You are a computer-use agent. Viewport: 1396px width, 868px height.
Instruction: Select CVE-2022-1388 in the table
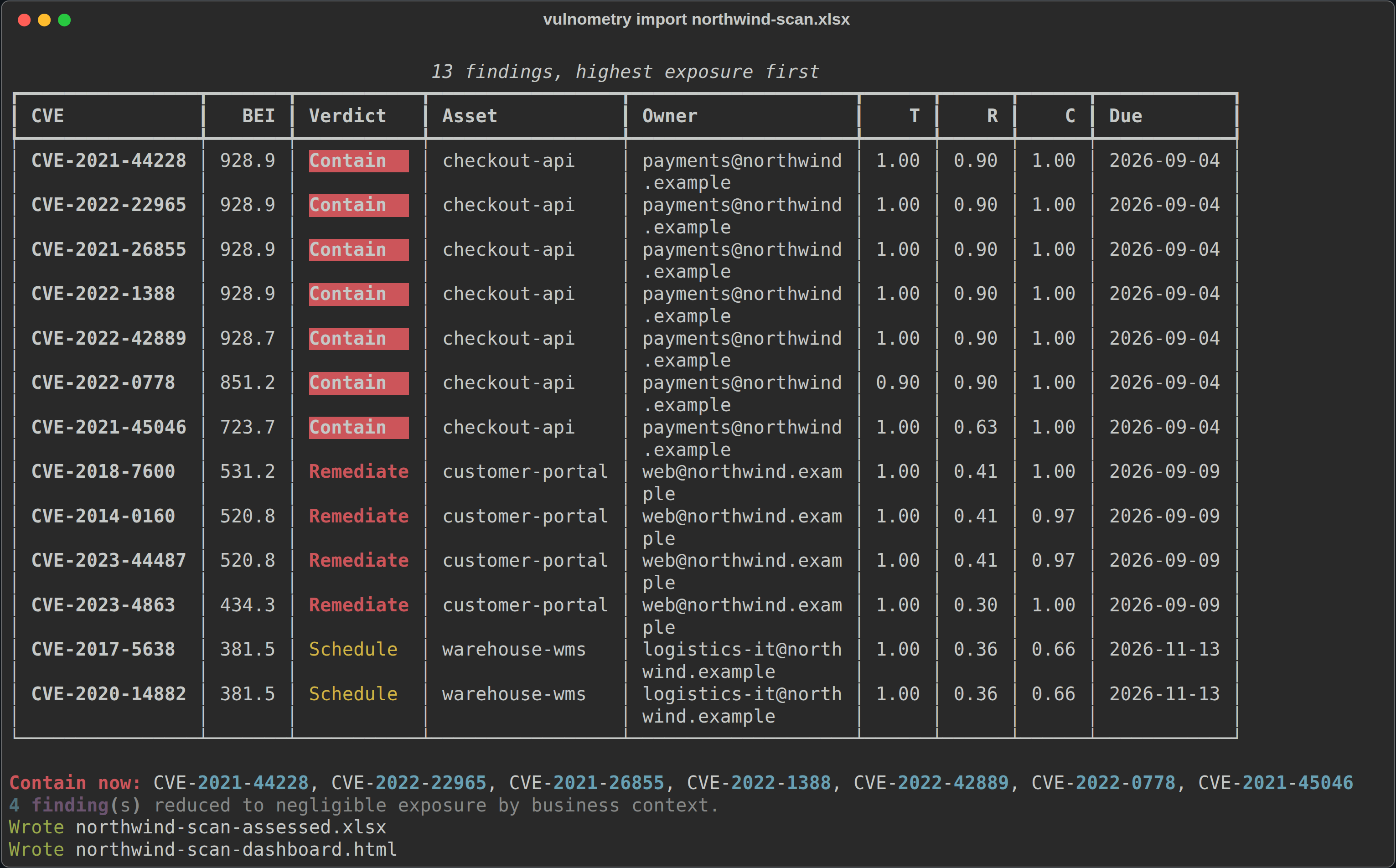(x=103, y=294)
